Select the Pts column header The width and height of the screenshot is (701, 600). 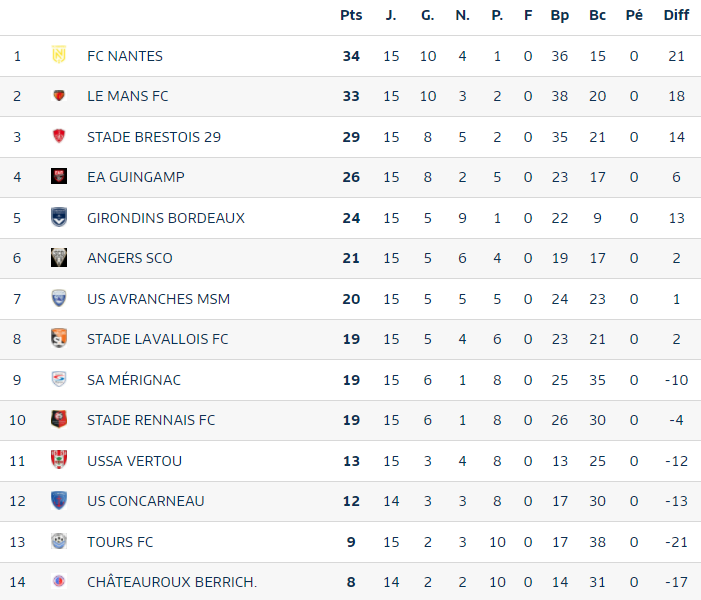click(351, 15)
